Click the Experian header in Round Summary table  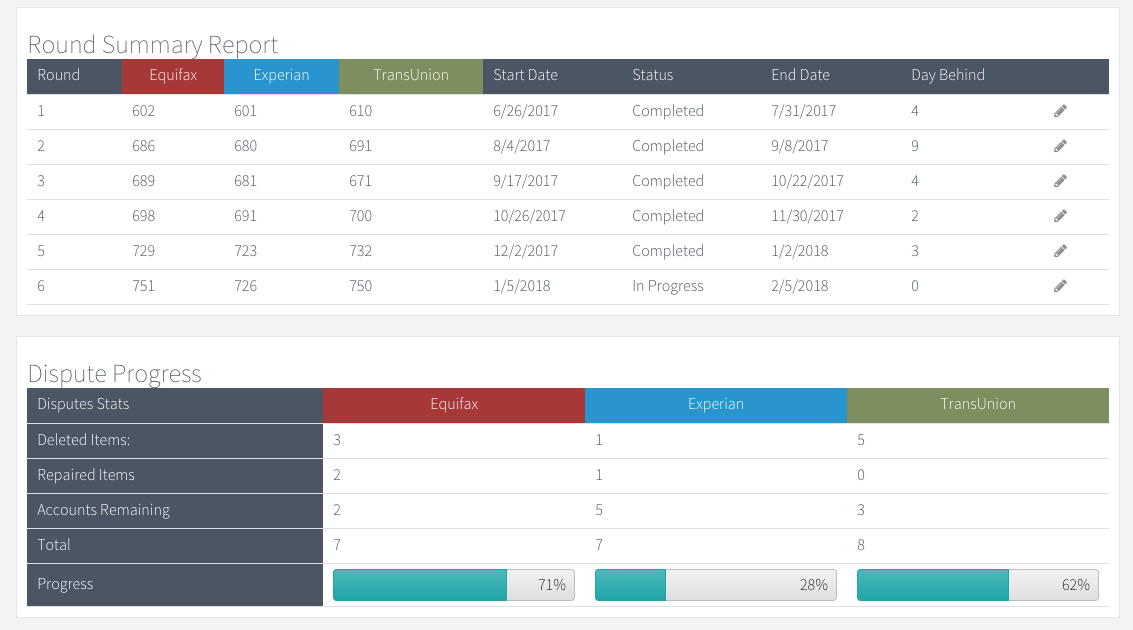pos(281,76)
